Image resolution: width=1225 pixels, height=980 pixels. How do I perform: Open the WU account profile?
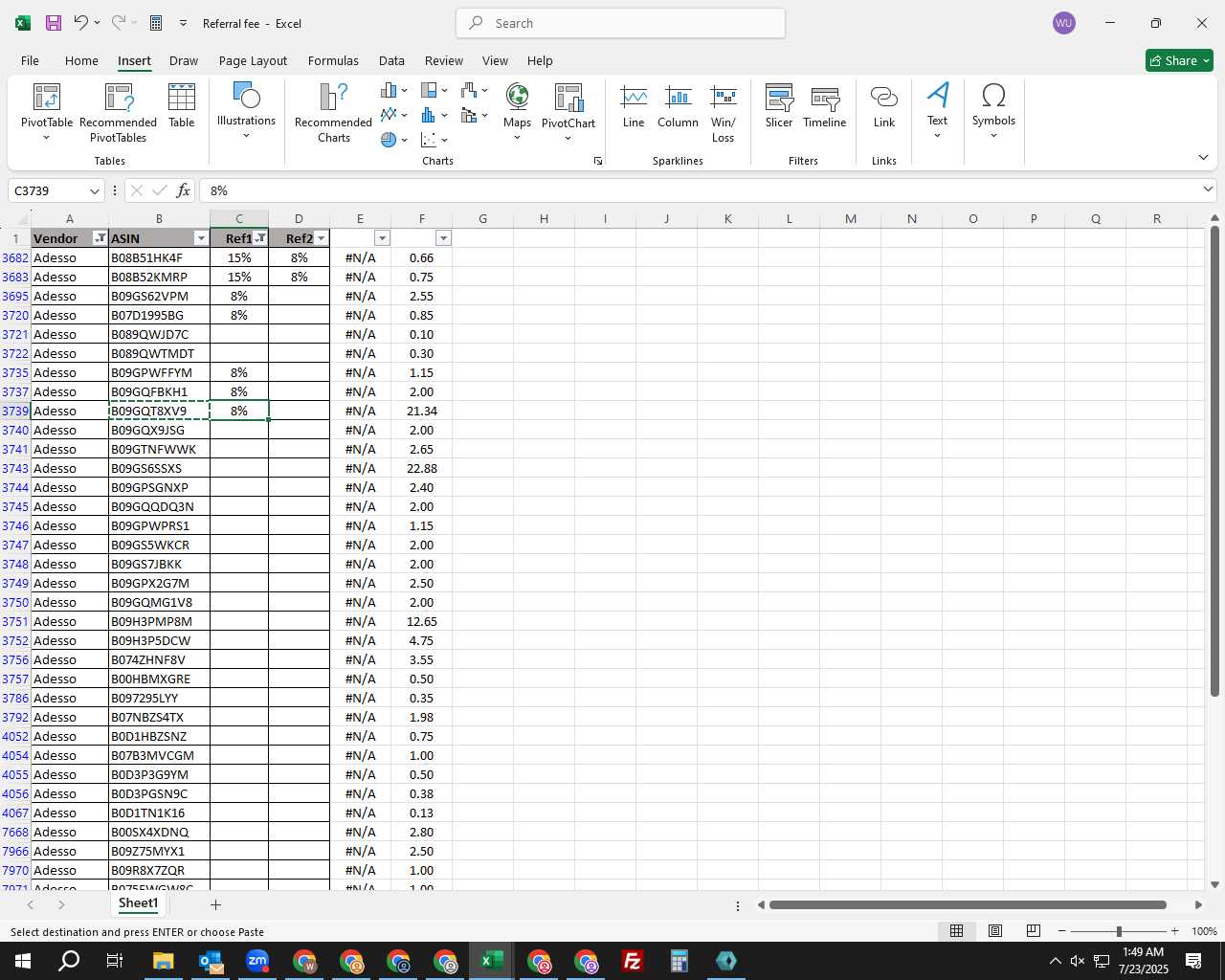pyautogui.click(x=1063, y=23)
